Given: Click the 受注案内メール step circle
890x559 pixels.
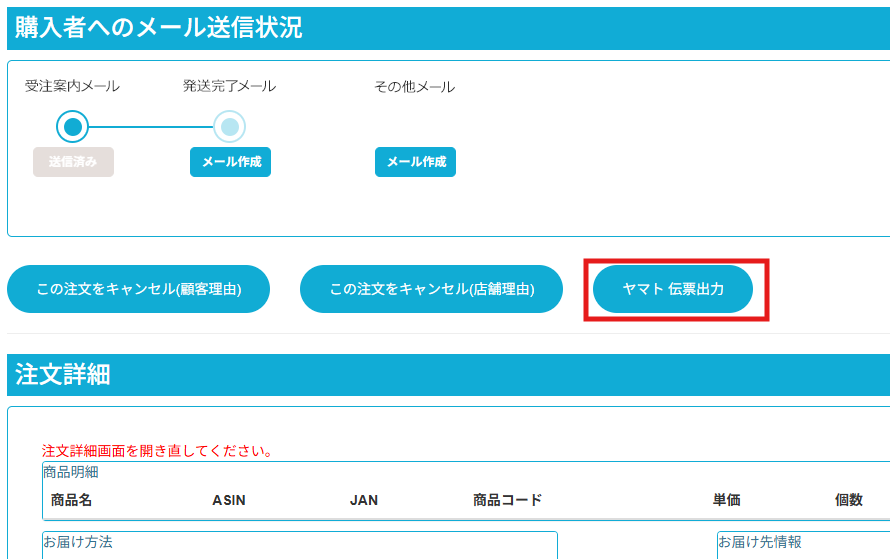Looking at the screenshot, I should 72,127.
